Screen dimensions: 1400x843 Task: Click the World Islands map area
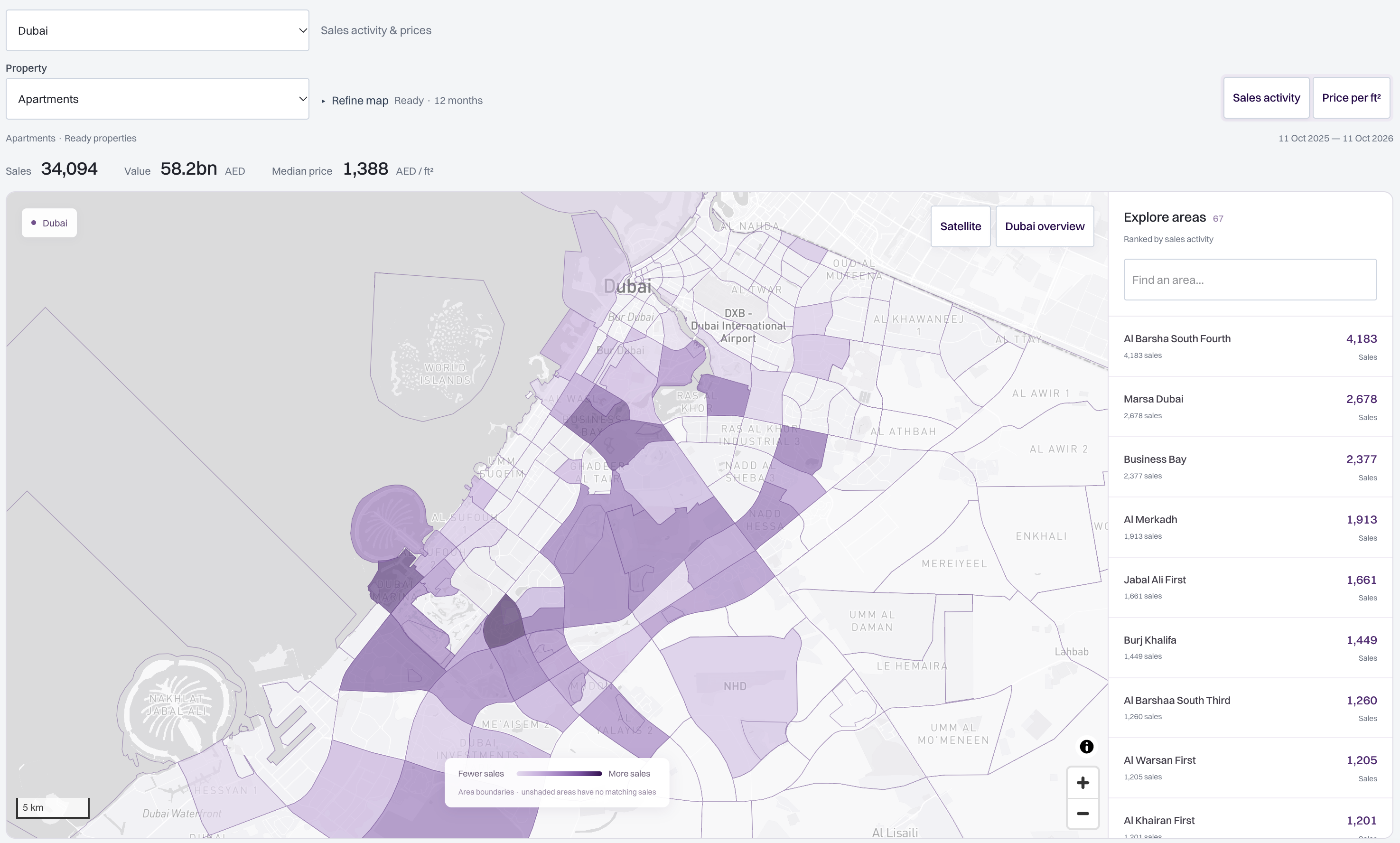tap(438, 347)
